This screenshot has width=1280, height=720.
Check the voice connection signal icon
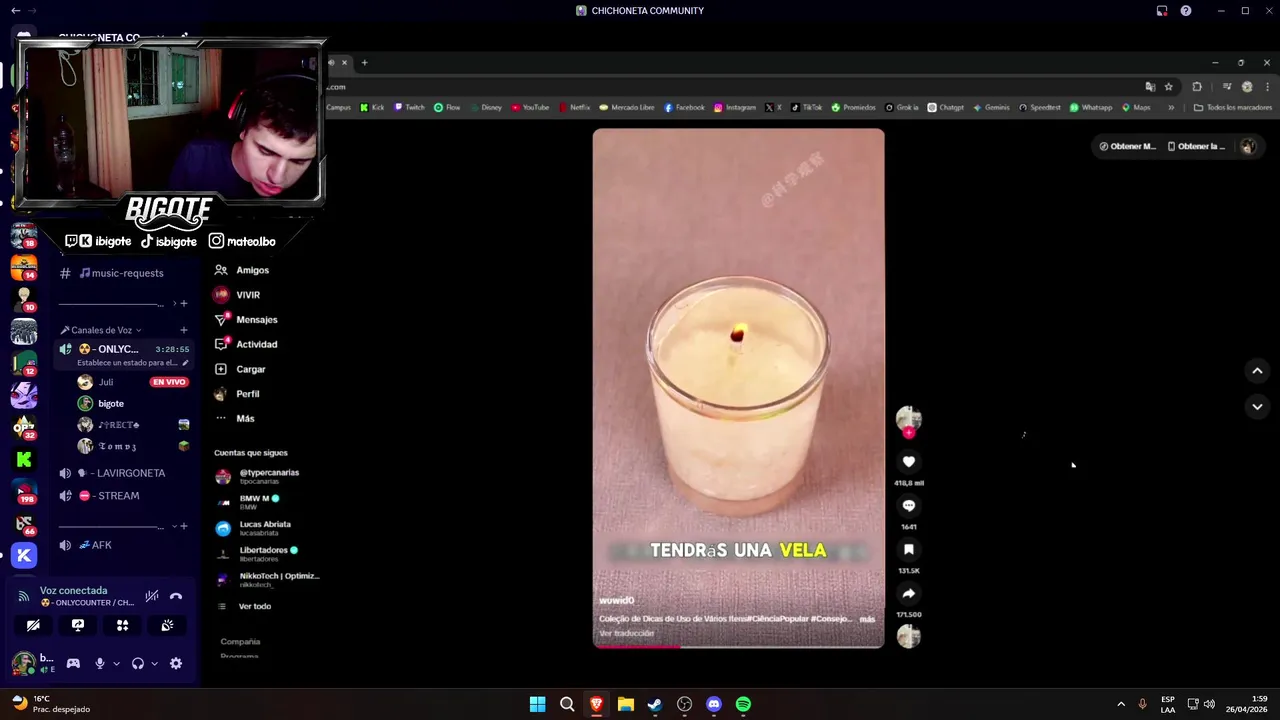[x=23, y=596]
